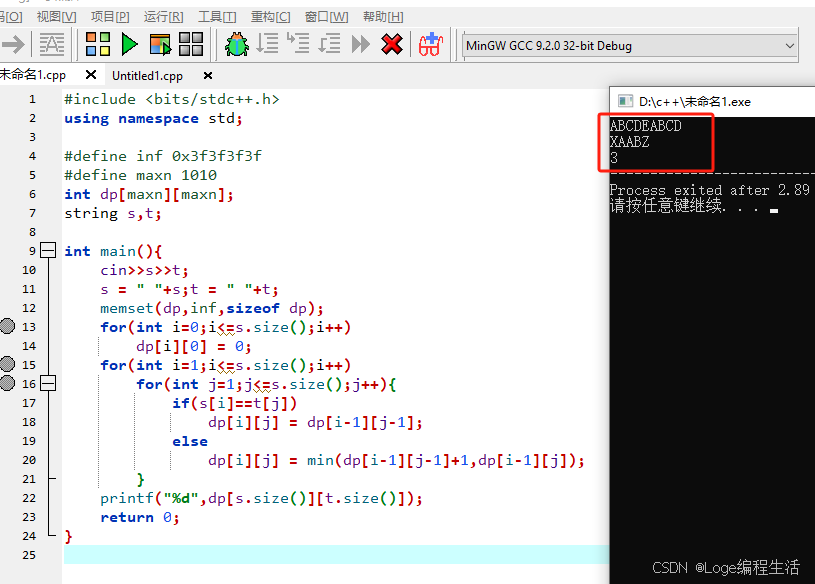
Task: Click the printf("%d",...) line
Action: [x=261, y=498]
